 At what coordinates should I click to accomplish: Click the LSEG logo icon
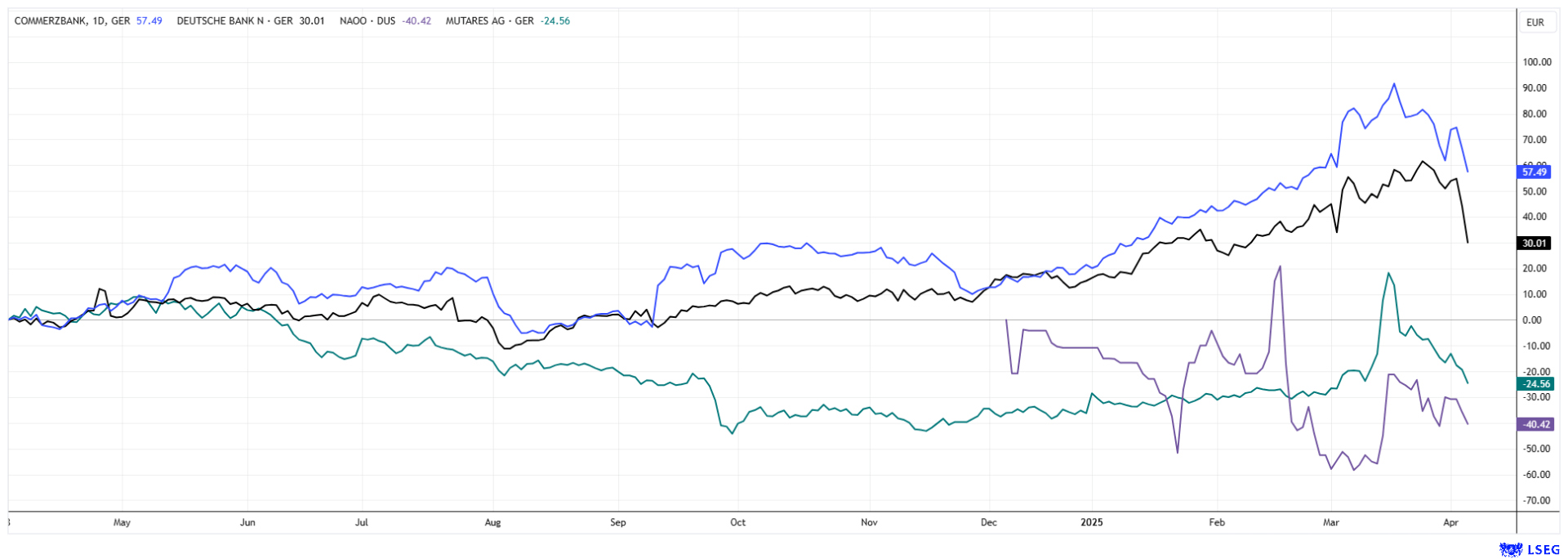click(1510, 549)
